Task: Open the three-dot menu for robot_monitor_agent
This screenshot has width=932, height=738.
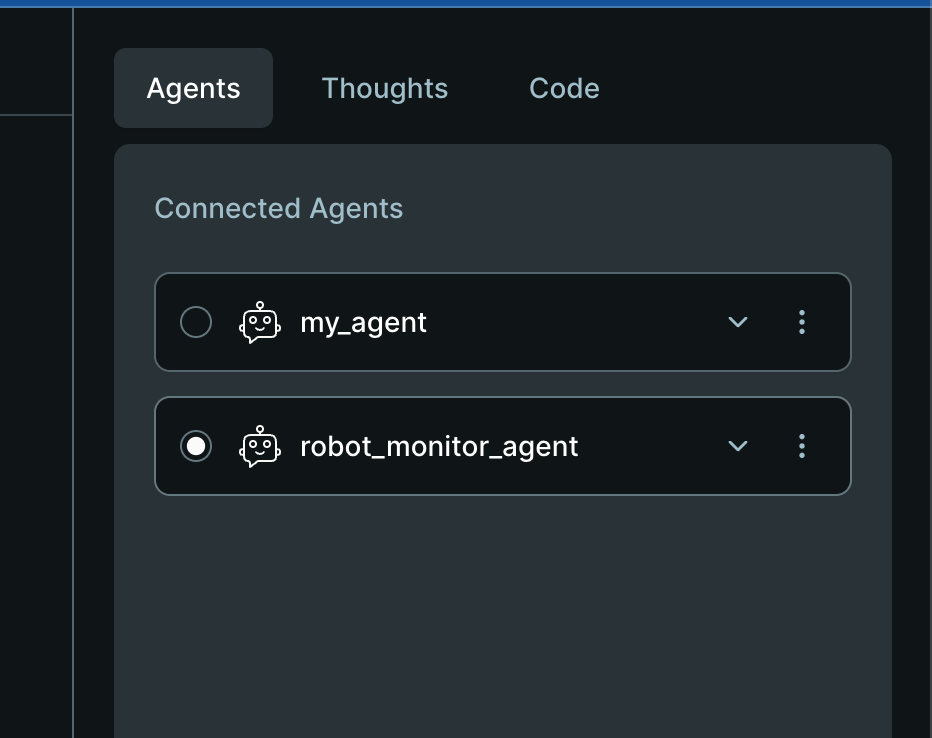Action: tap(802, 446)
